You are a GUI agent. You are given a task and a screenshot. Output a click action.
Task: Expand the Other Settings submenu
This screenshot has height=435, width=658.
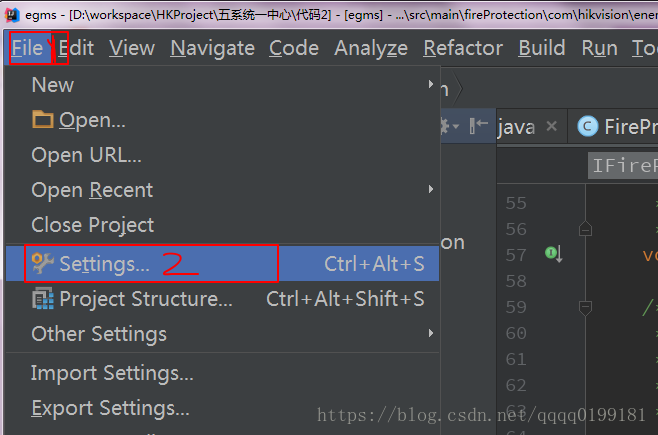click(x=431, y=333)
